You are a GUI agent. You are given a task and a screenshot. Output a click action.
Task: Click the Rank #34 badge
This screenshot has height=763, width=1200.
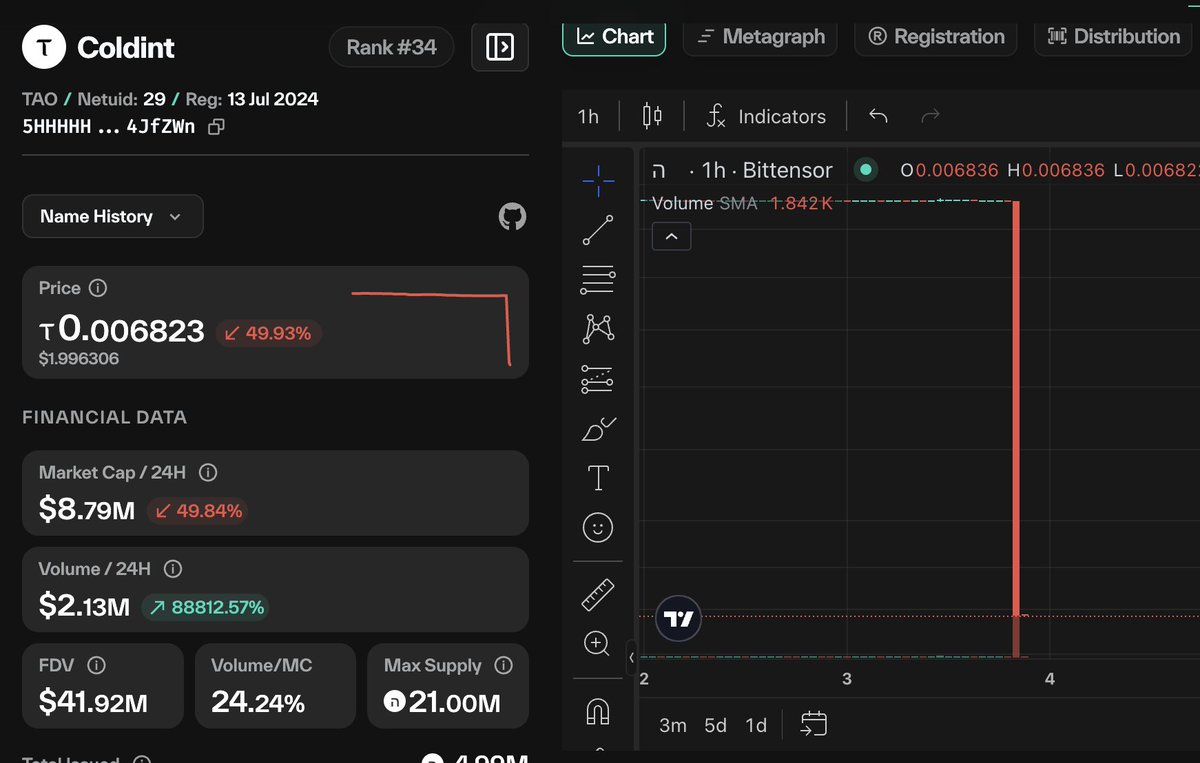pyautogui.click(x=391, y=47)
